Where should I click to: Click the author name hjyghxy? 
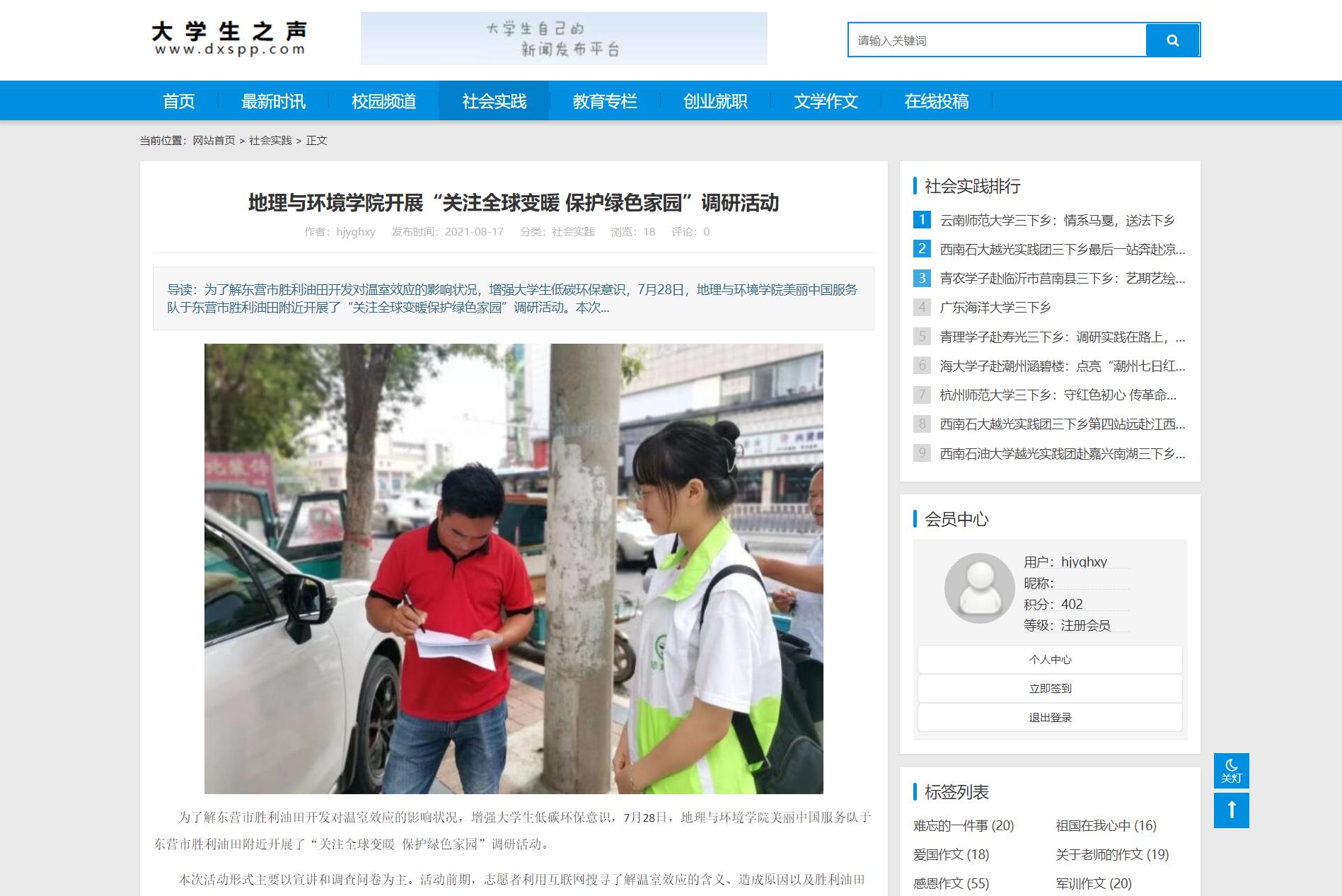pos(356,232)
